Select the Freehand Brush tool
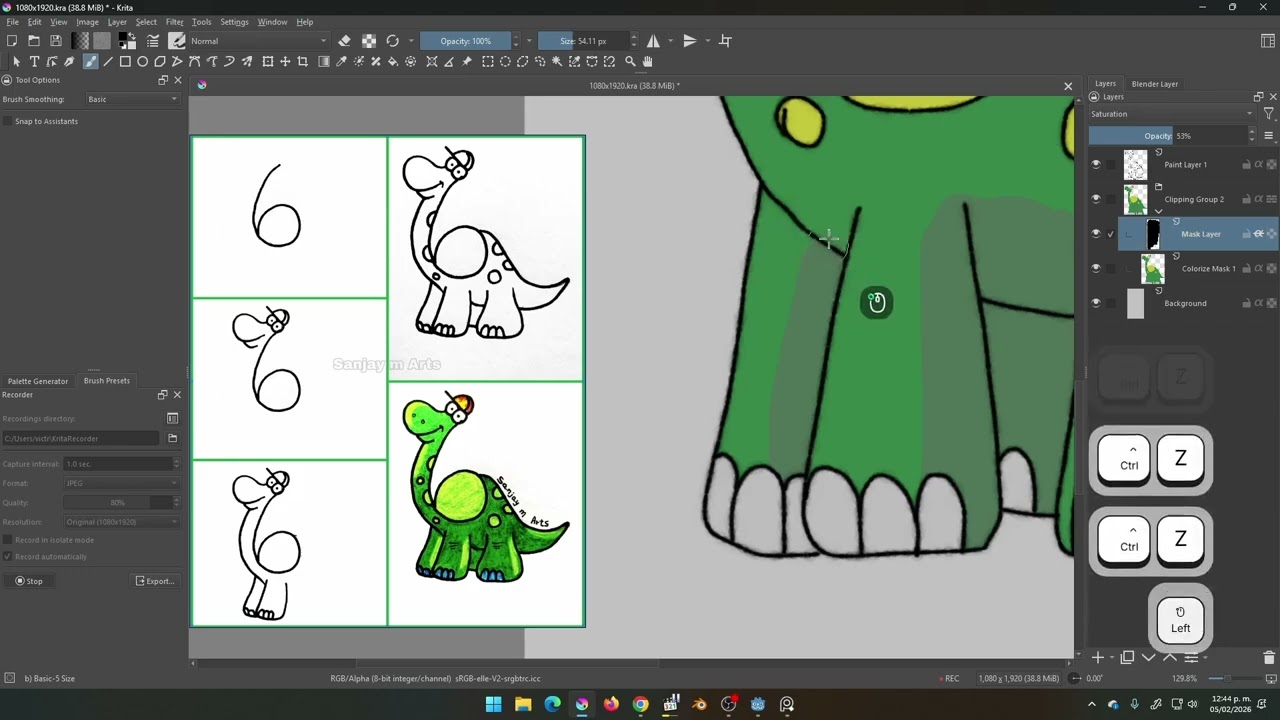The height and width of the screenshot is (720, 1280). 90,62
